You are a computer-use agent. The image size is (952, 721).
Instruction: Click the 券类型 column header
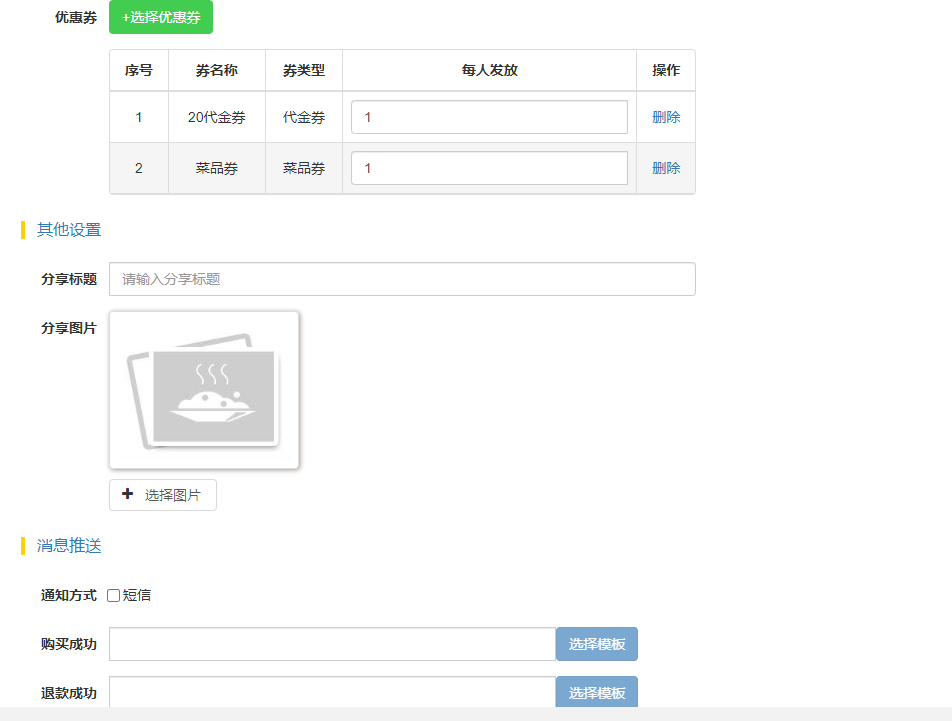click(x=304, y=71)
